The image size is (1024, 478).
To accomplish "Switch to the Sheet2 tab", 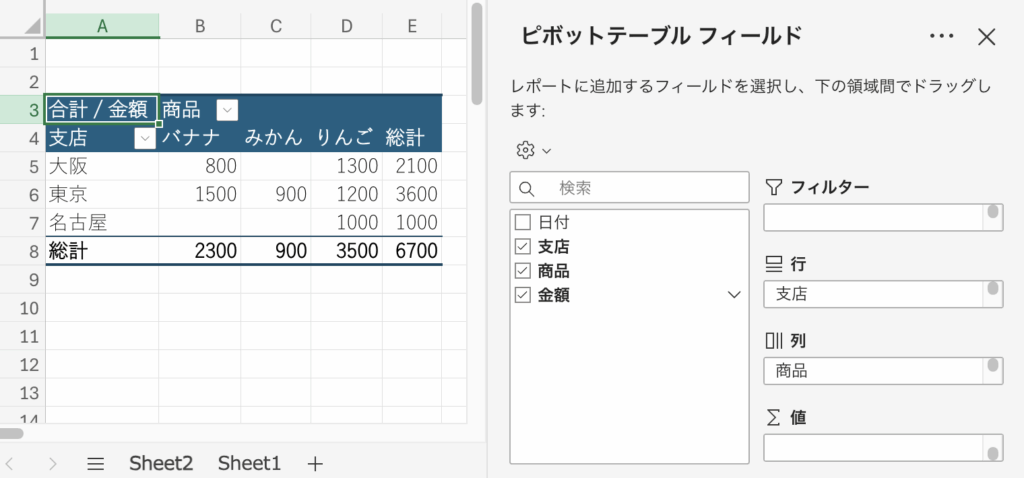I will pos(160,463).
